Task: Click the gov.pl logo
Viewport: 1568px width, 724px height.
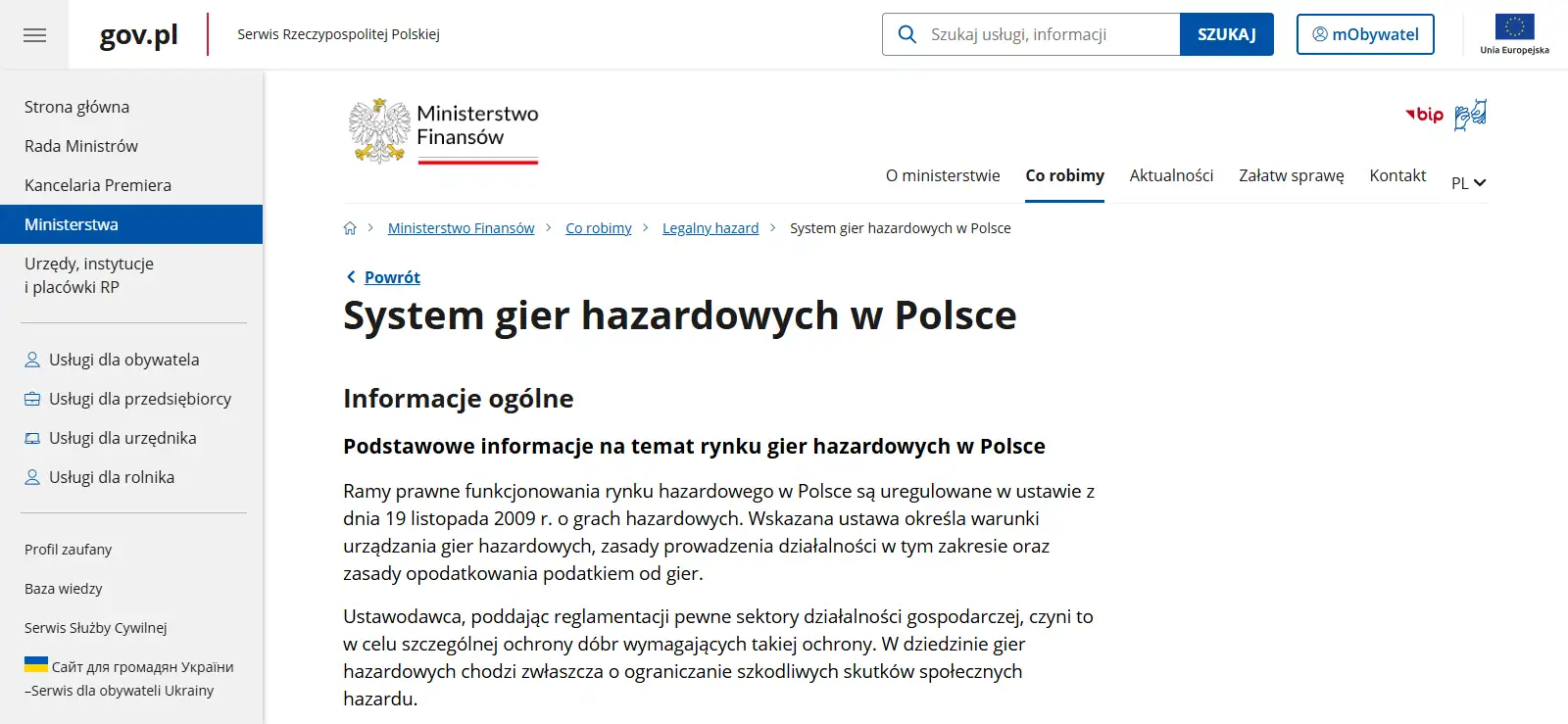Action: pos(138,34)
